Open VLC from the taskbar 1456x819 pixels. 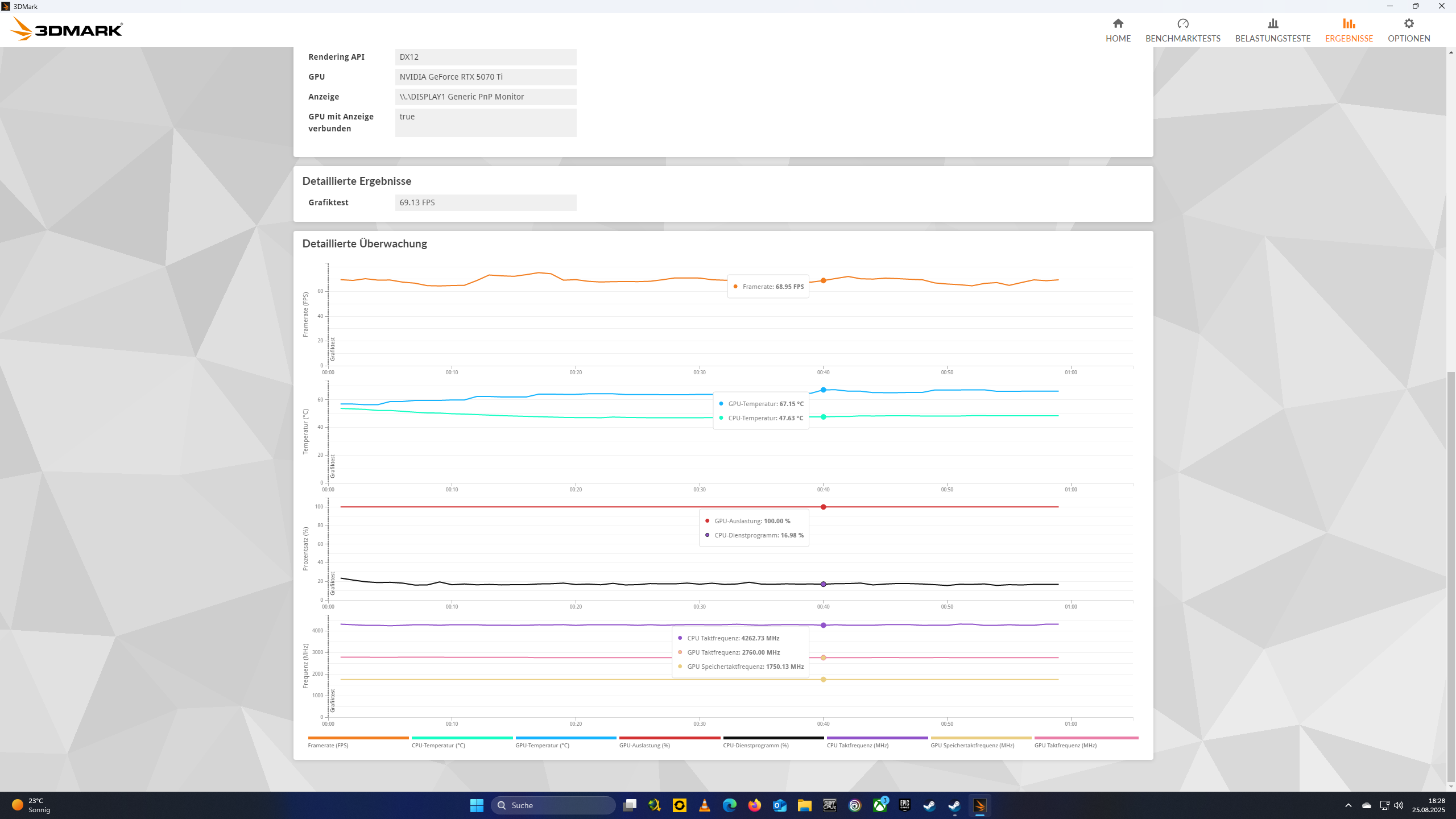[704, 805]
